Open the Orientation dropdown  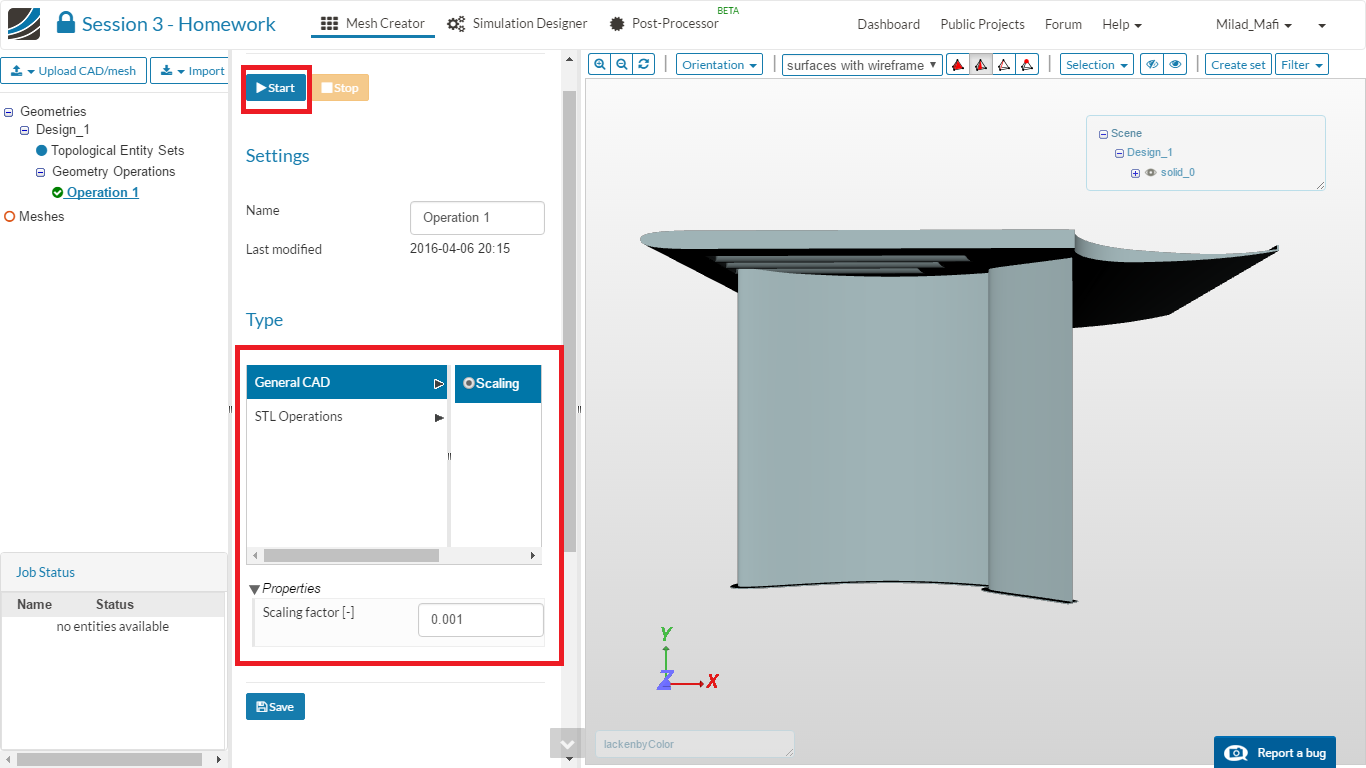(x=719, y=64)
